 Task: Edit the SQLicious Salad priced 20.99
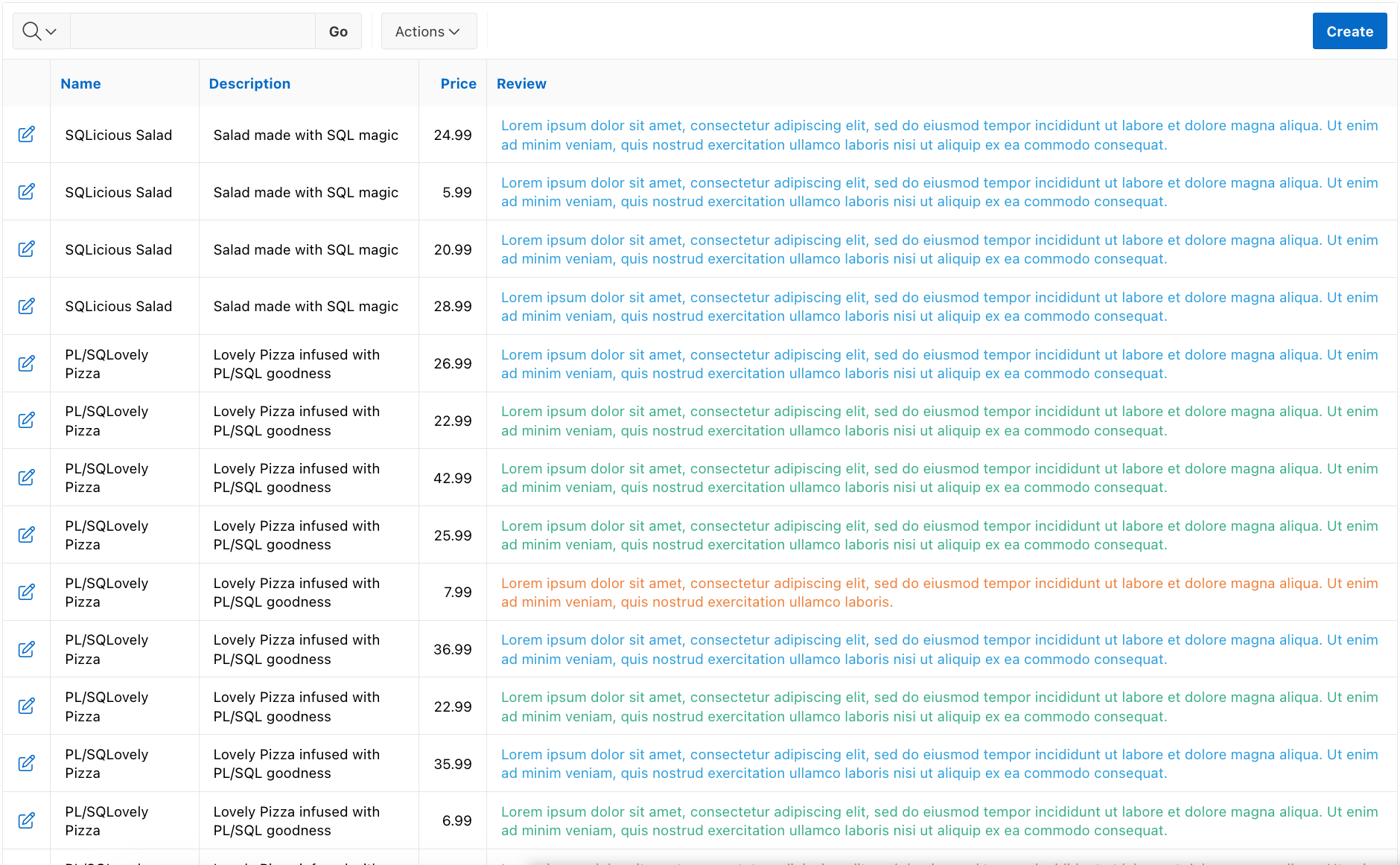(27, 249)
